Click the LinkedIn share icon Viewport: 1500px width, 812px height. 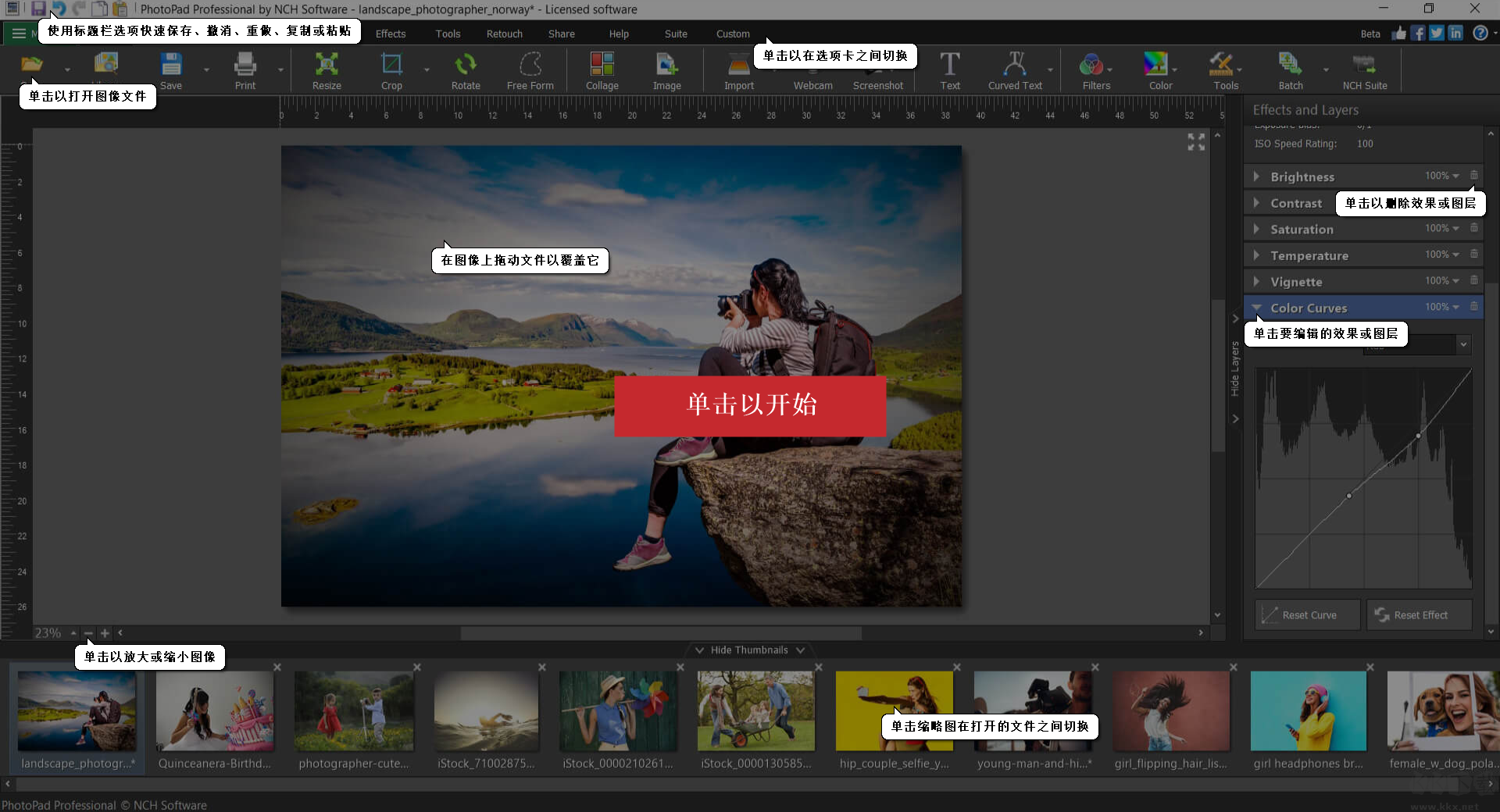click(1455, 33)
